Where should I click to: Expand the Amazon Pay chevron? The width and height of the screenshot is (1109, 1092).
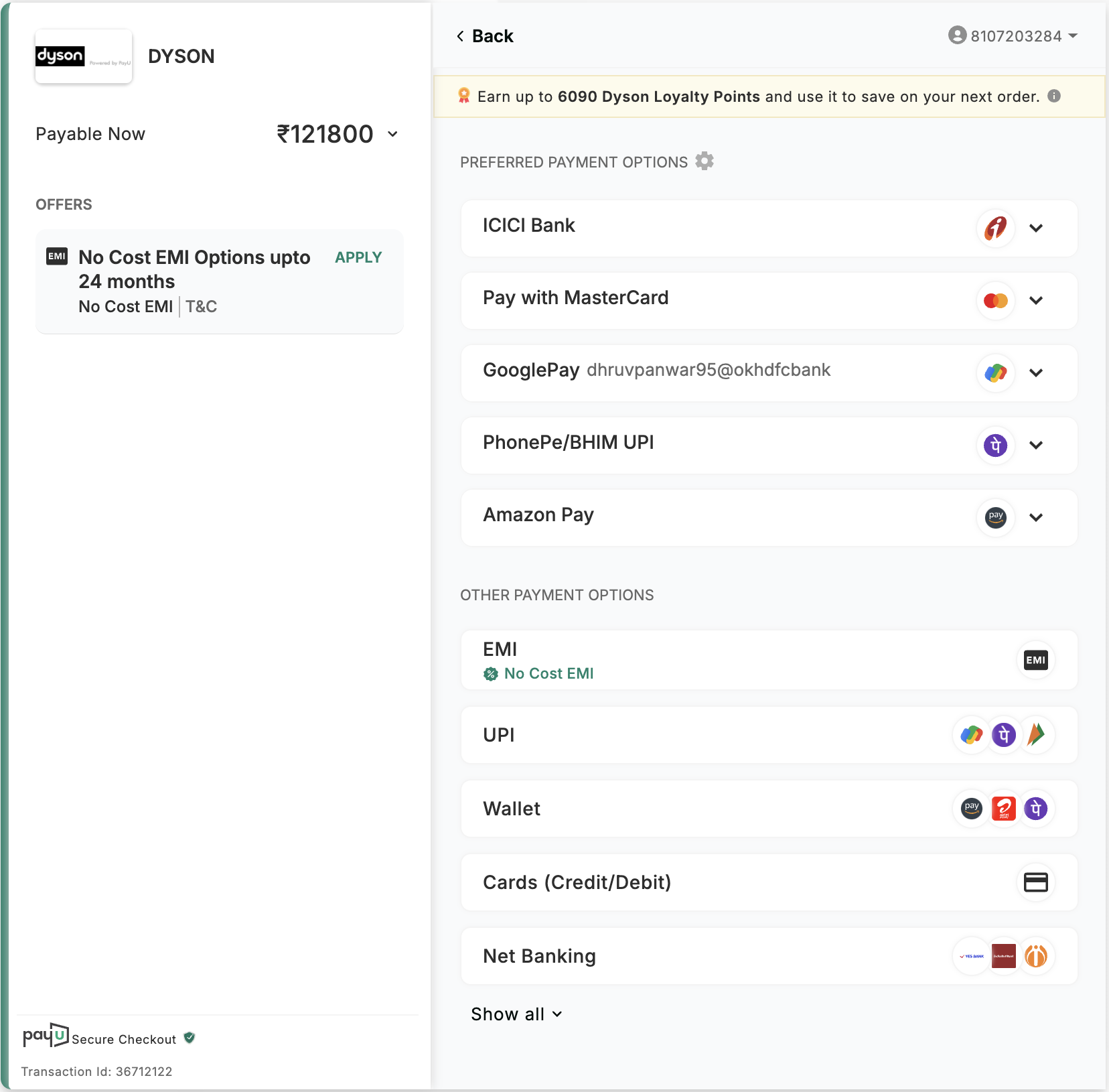click(1036, 517)
